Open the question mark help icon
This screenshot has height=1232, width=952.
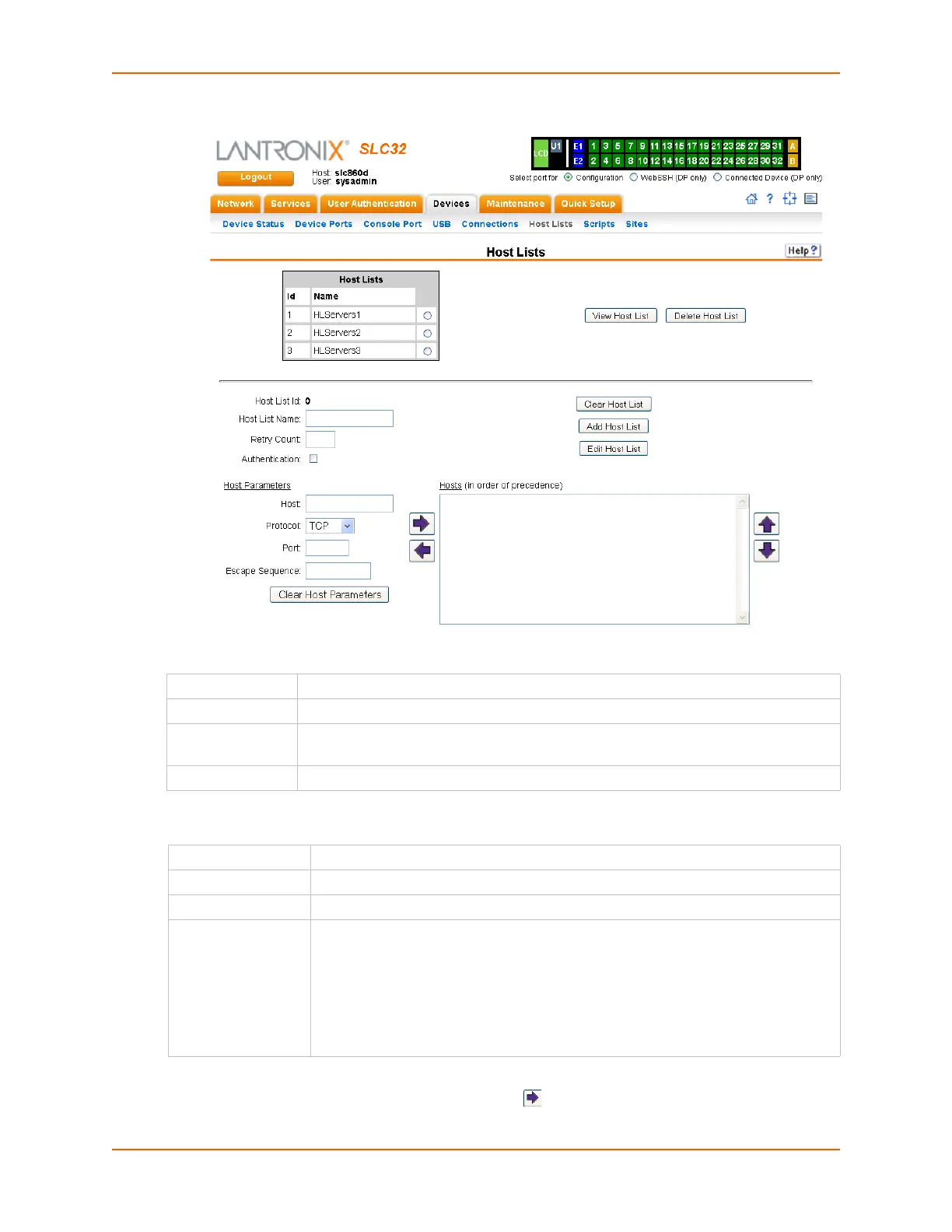pos(770,199)
